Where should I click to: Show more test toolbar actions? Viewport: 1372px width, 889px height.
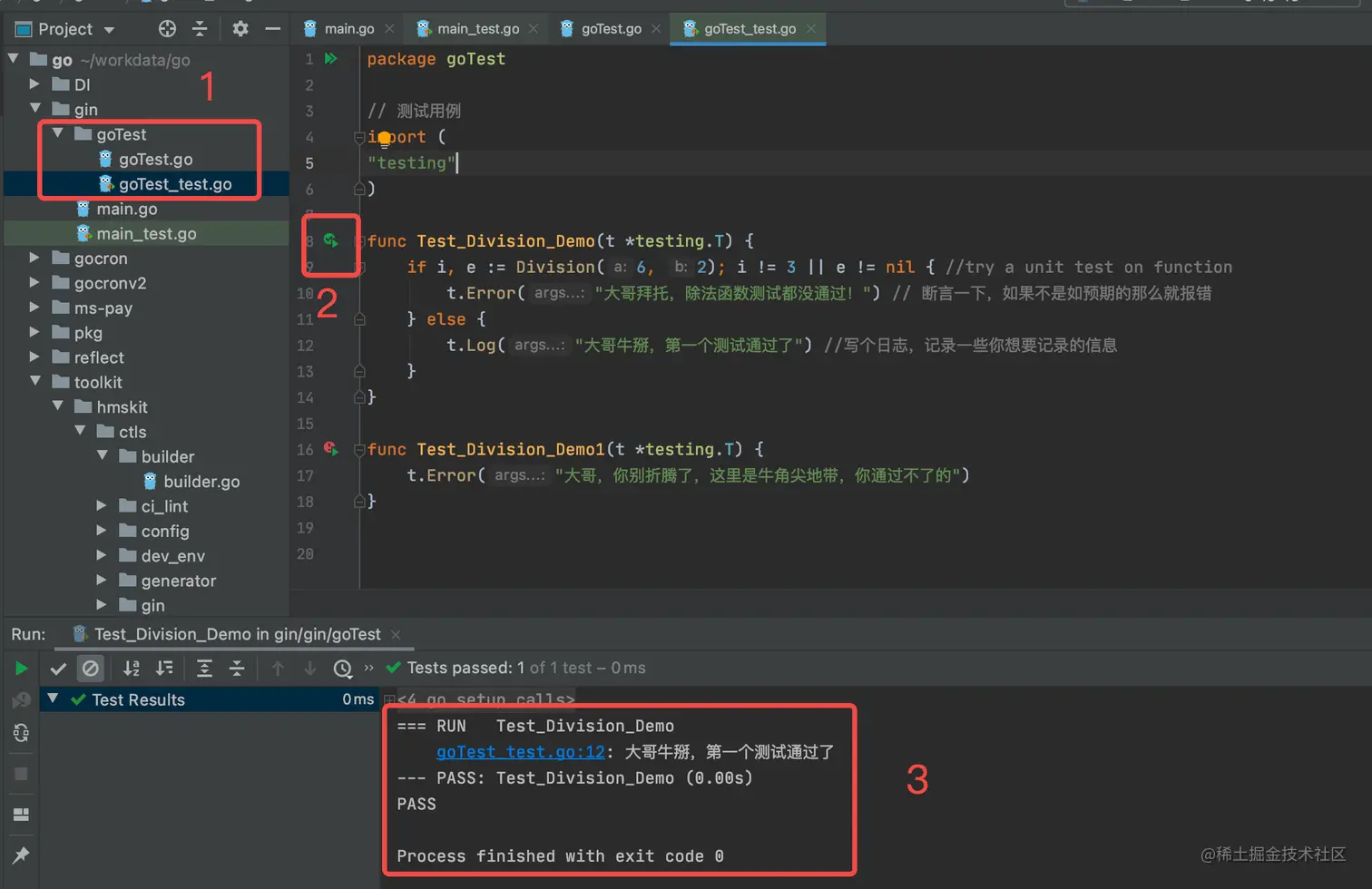368,668
